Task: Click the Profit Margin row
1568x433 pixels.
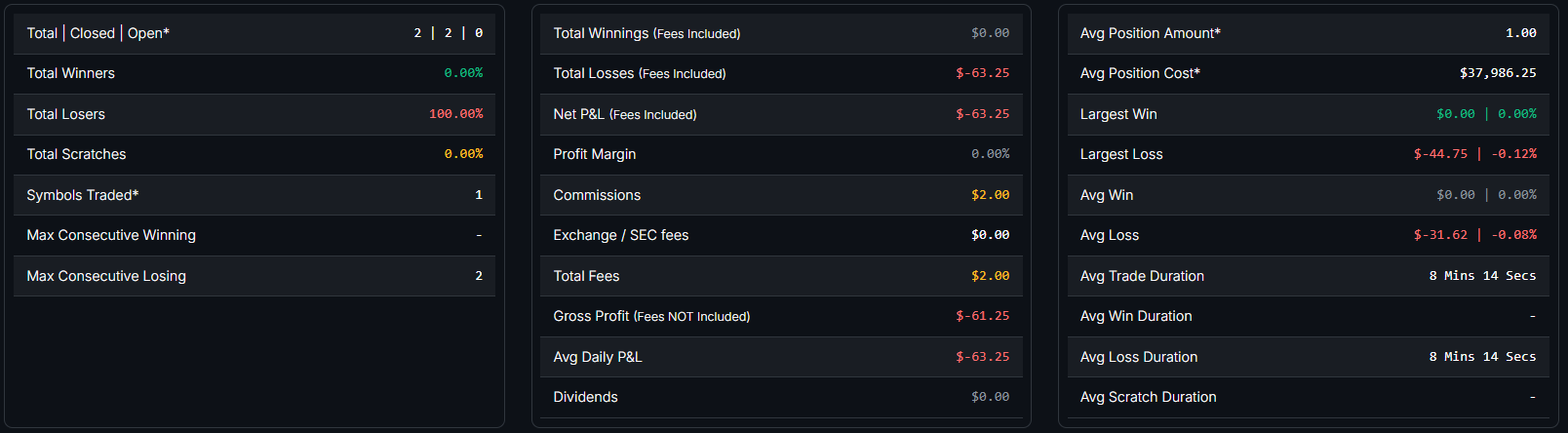Action: (781, 154)
